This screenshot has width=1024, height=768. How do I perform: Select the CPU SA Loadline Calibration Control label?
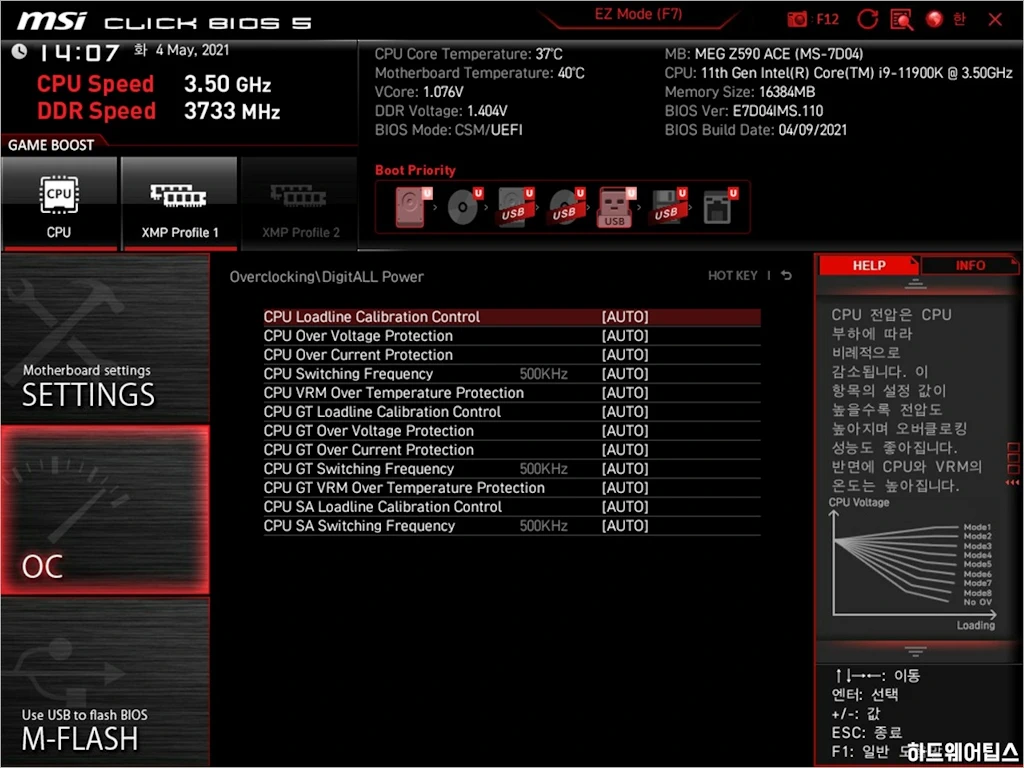383,506
